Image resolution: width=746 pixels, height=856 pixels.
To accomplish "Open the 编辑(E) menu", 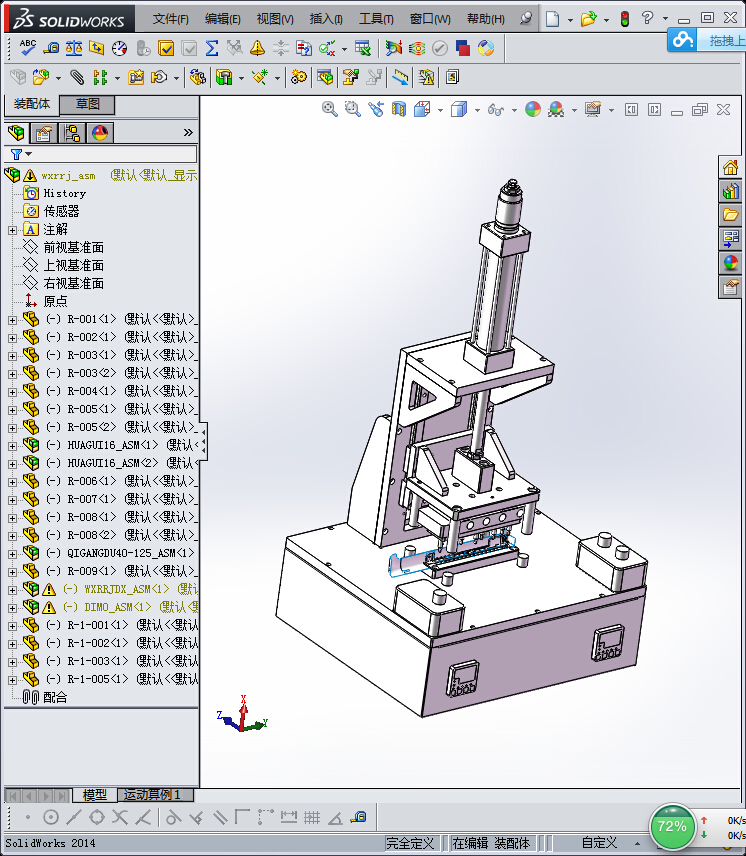I will (222, 19).
